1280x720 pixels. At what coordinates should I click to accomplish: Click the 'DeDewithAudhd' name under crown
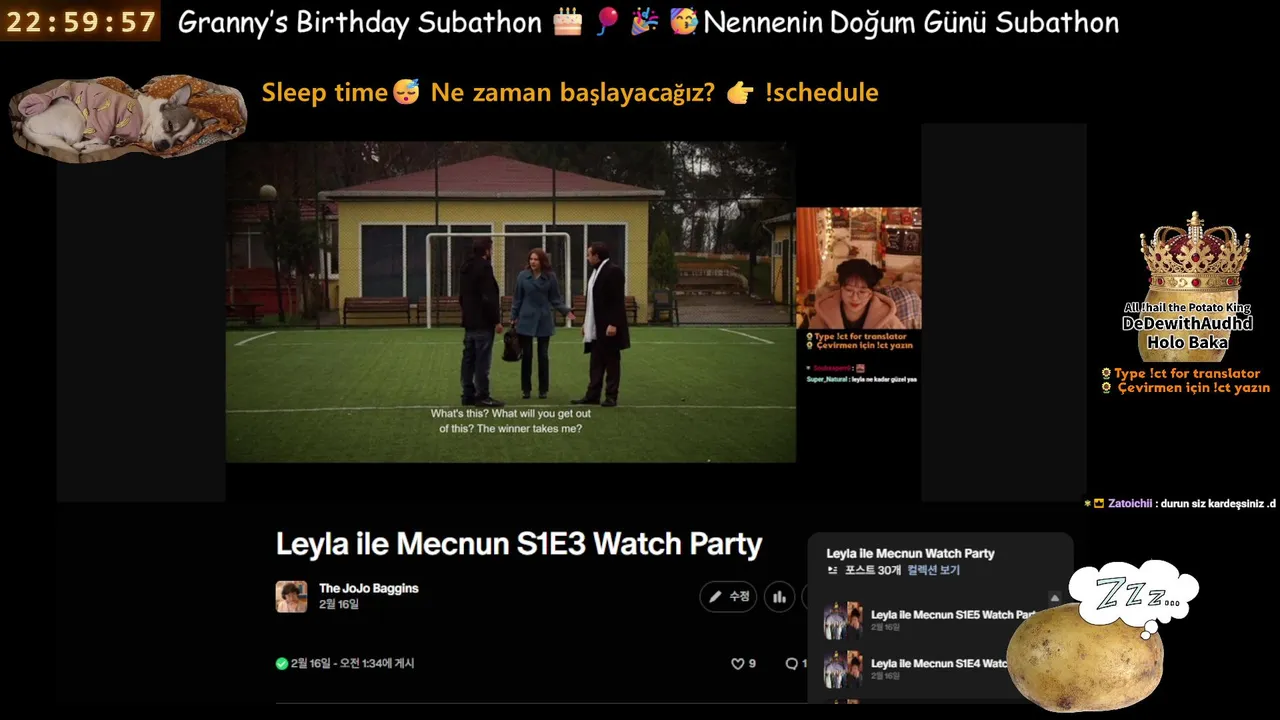(1187, 324)
